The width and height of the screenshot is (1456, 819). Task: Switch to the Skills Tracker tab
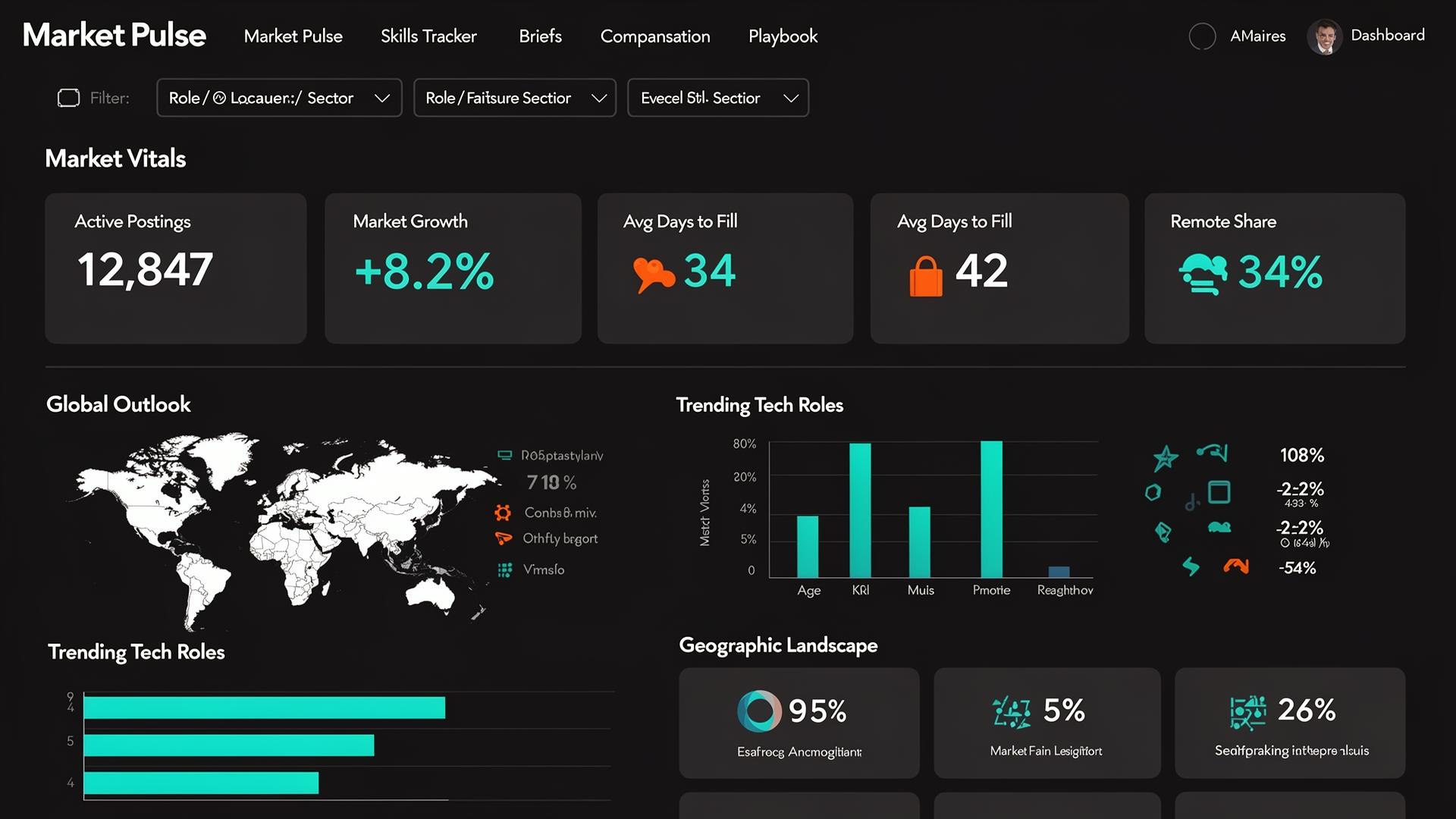(x=428, y=36)
